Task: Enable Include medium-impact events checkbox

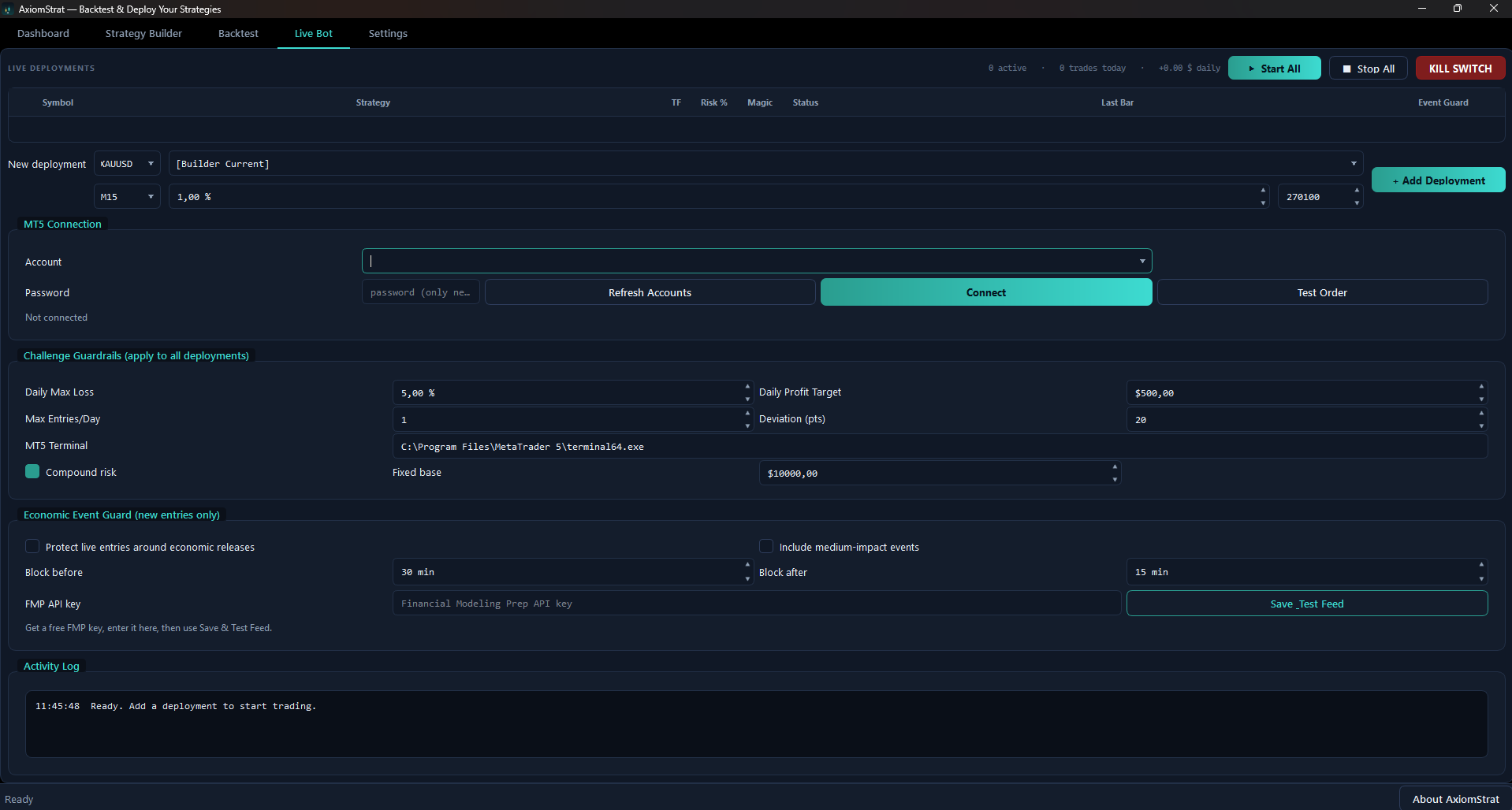Action: pyautogui.click(x=766, y=547)
